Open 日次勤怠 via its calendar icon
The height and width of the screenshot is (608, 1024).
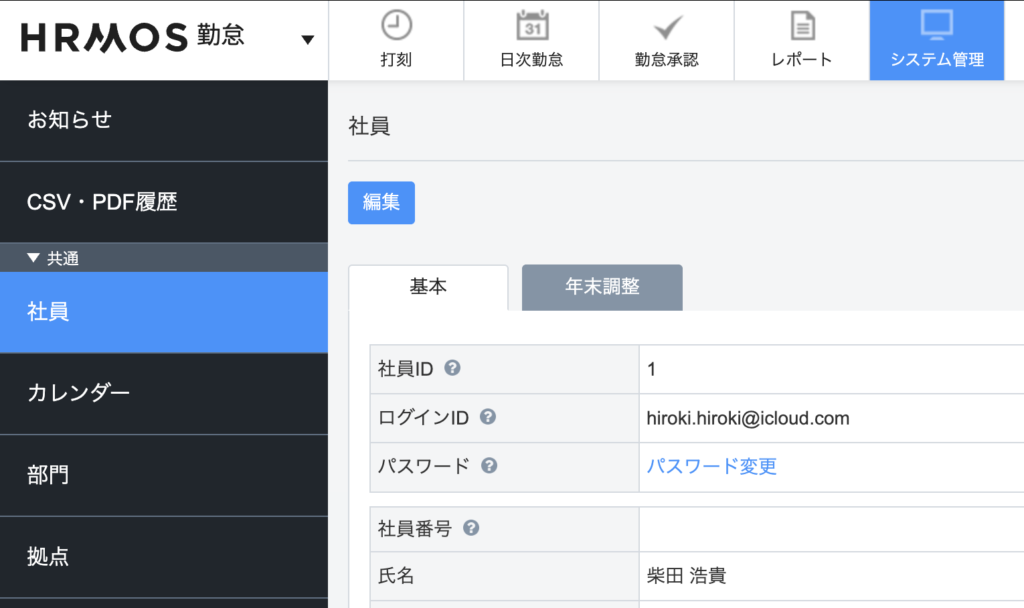click(x=531, y=25)
